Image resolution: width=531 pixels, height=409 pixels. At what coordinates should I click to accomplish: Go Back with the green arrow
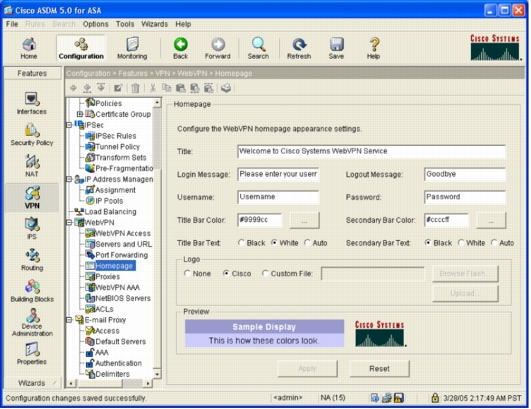[180, 48]
